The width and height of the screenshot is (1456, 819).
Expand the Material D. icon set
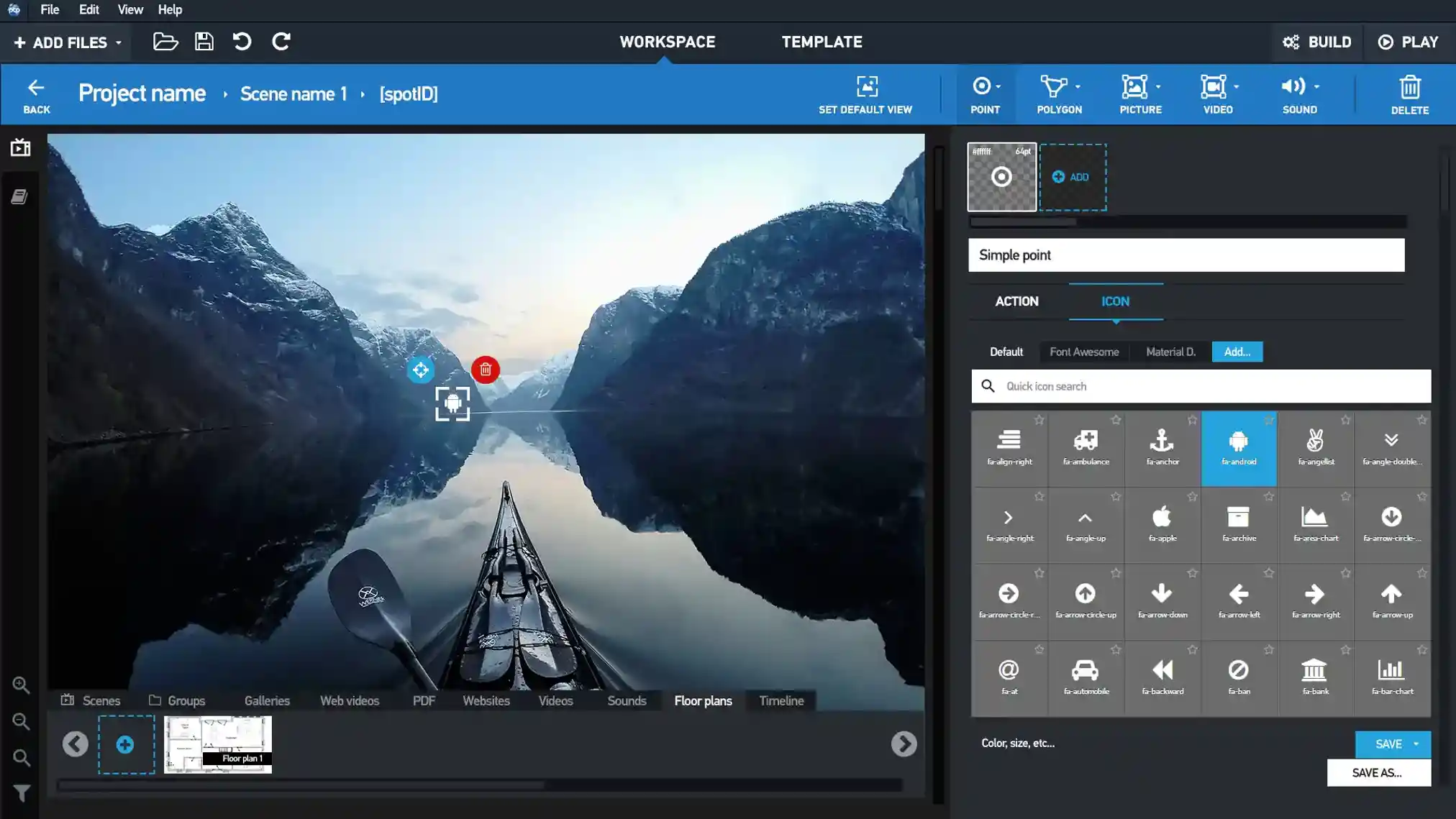(1171, 351)
